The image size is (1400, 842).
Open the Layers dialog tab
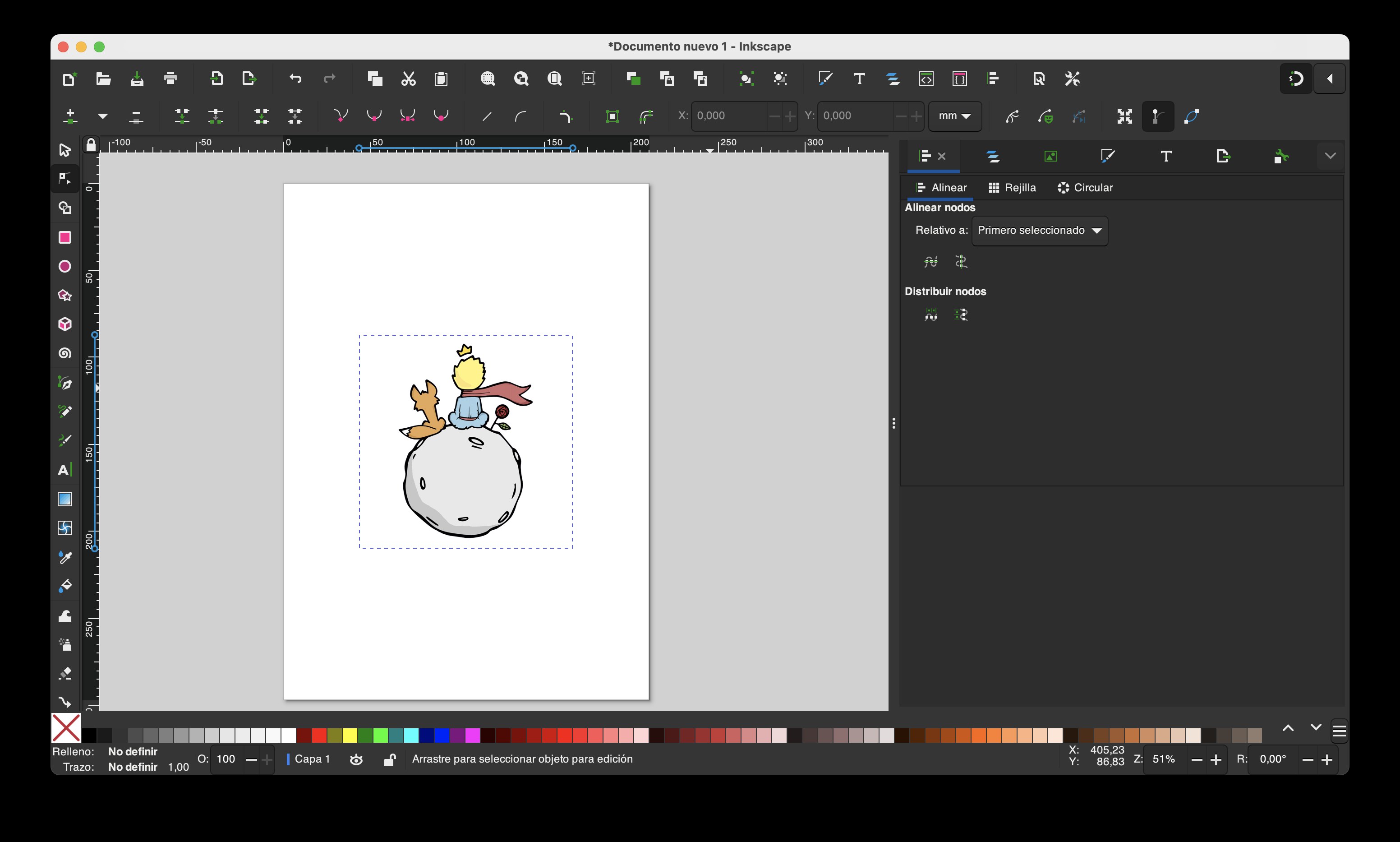tap(993, 156)
